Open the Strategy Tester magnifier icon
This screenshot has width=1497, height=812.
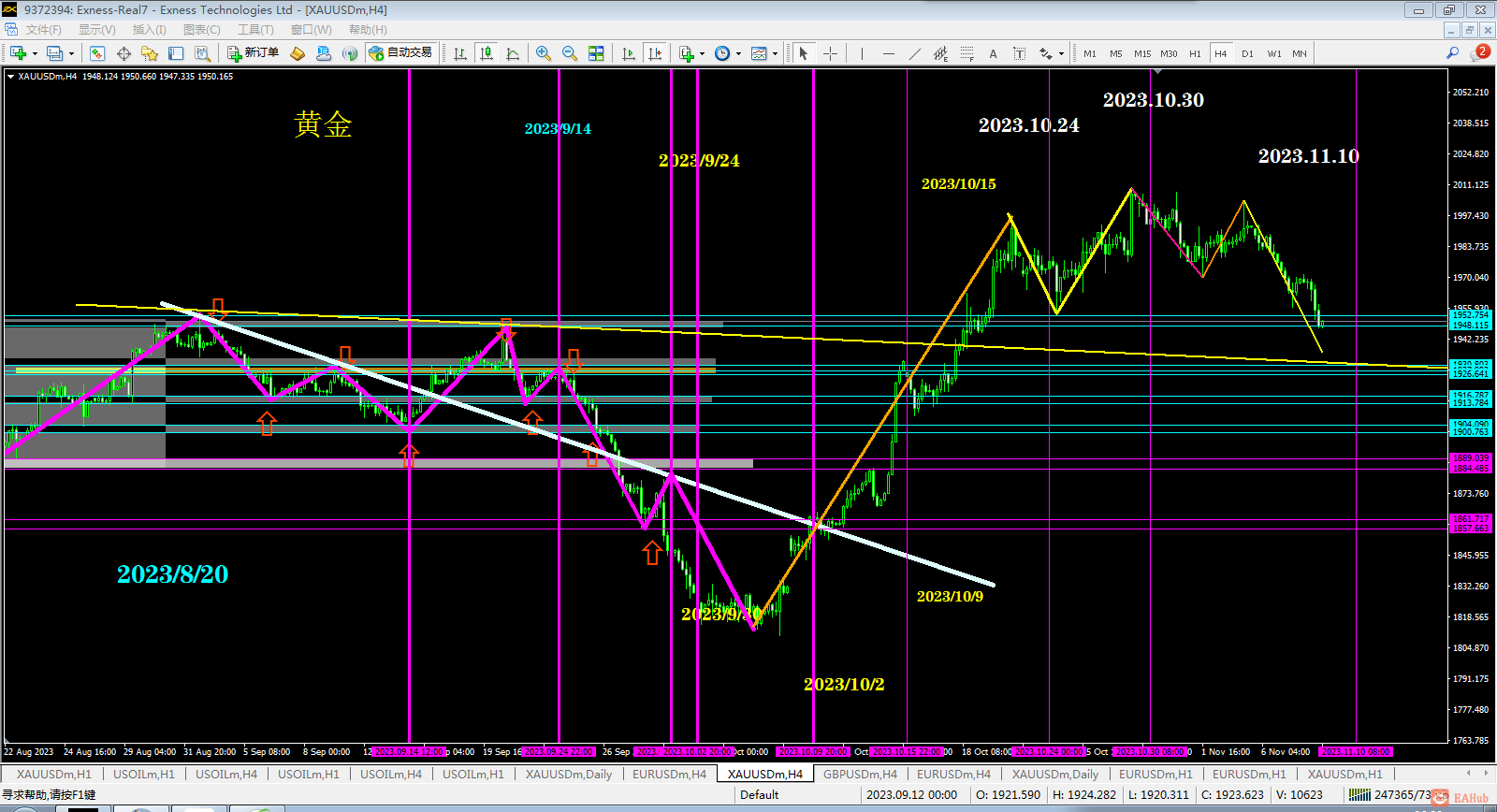click(x=202, y=53)
